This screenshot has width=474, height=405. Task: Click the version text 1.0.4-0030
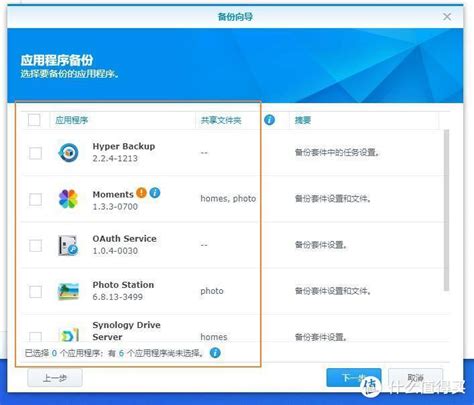115,251
